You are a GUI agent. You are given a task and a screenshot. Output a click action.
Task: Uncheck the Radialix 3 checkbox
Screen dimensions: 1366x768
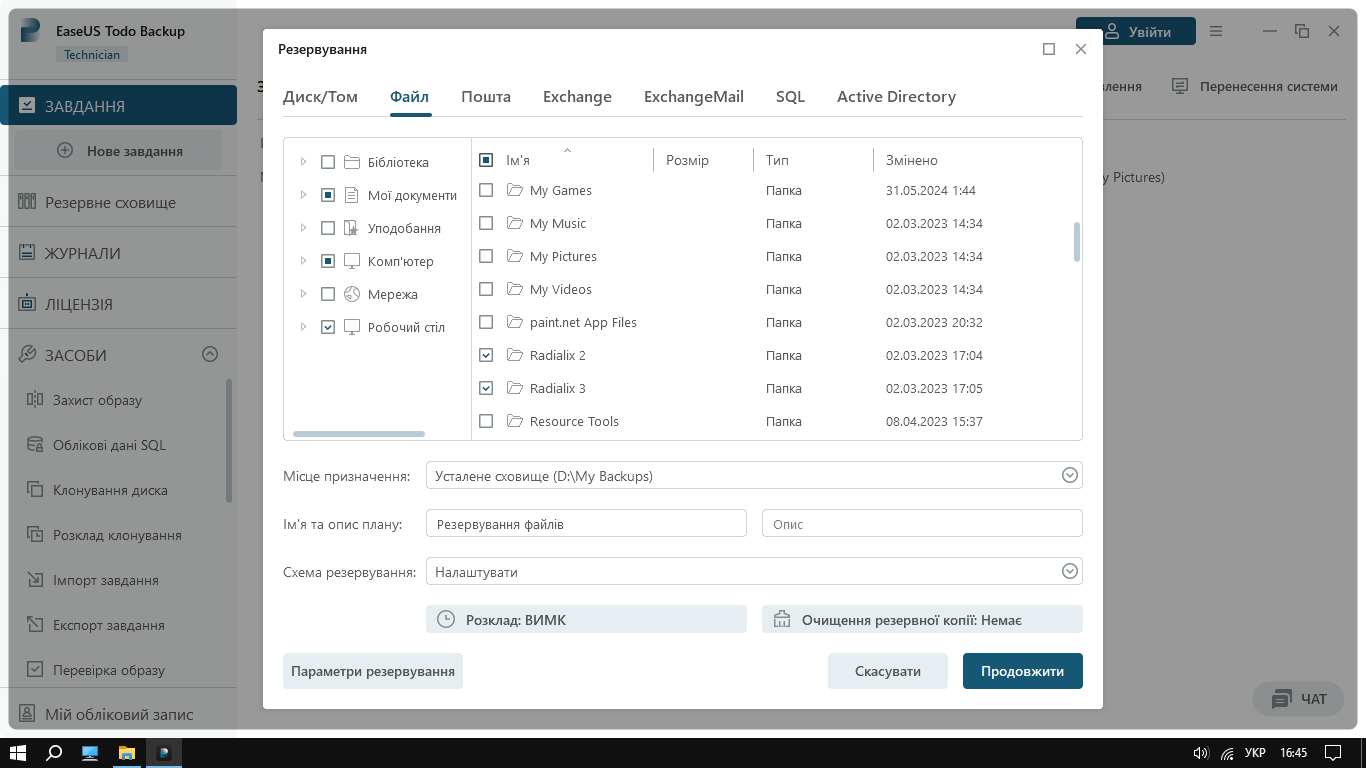486,388
